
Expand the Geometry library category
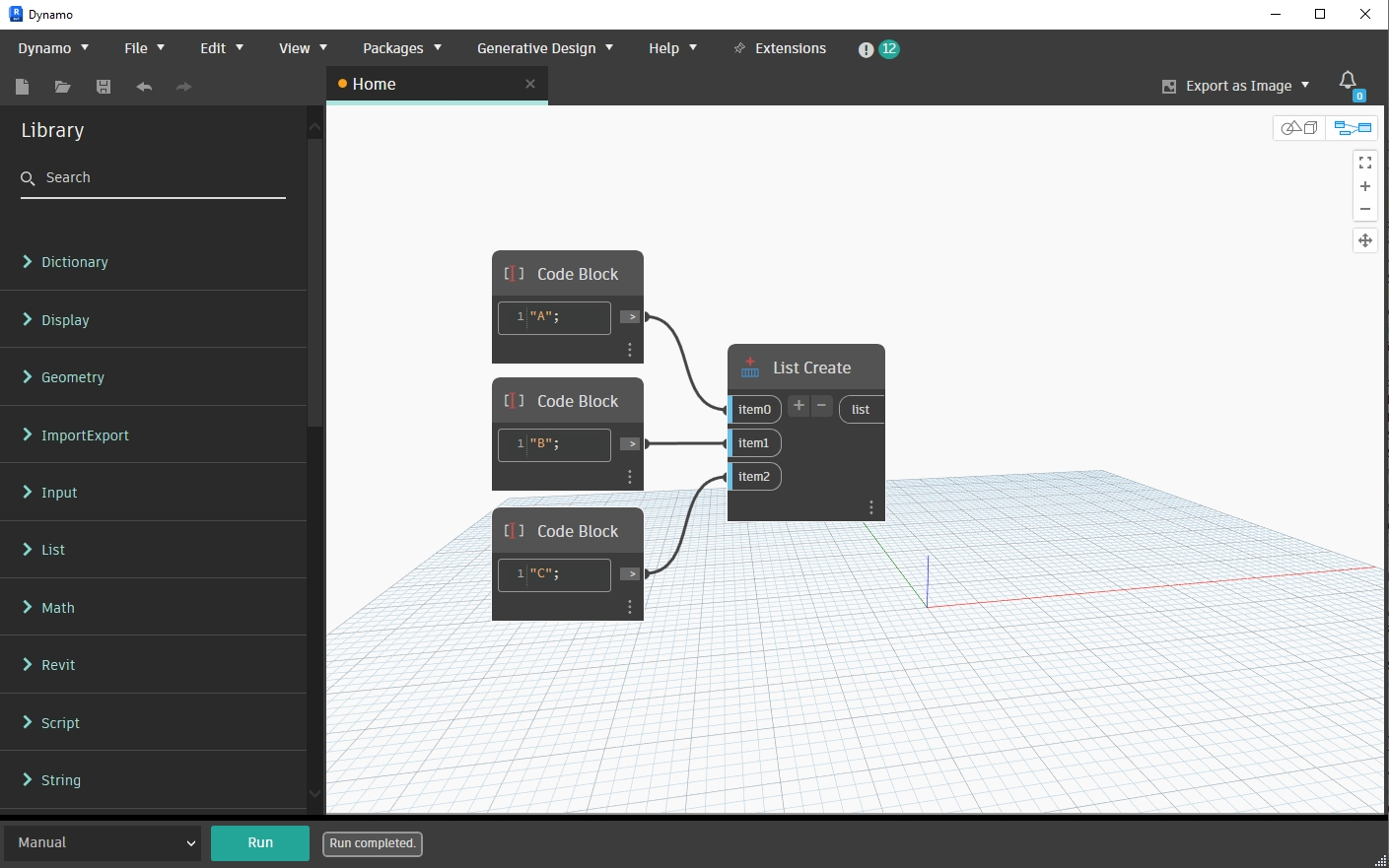(x=72, y=376)
